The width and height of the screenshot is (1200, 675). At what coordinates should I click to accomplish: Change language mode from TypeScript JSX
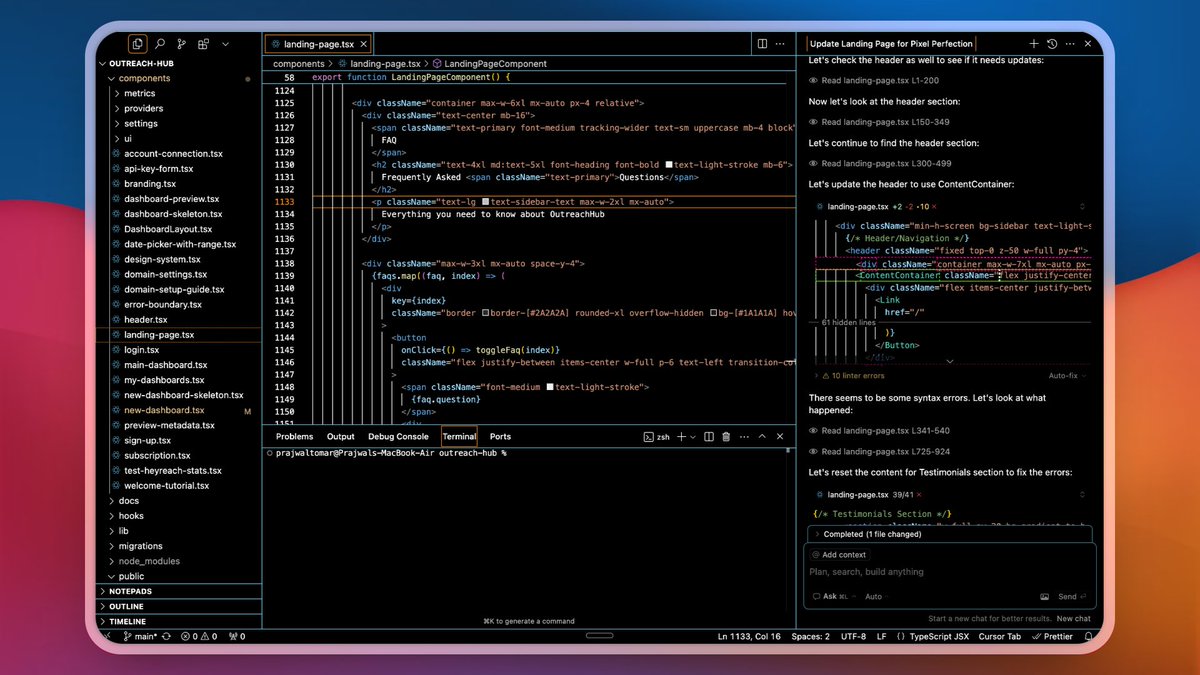(939, 636)
